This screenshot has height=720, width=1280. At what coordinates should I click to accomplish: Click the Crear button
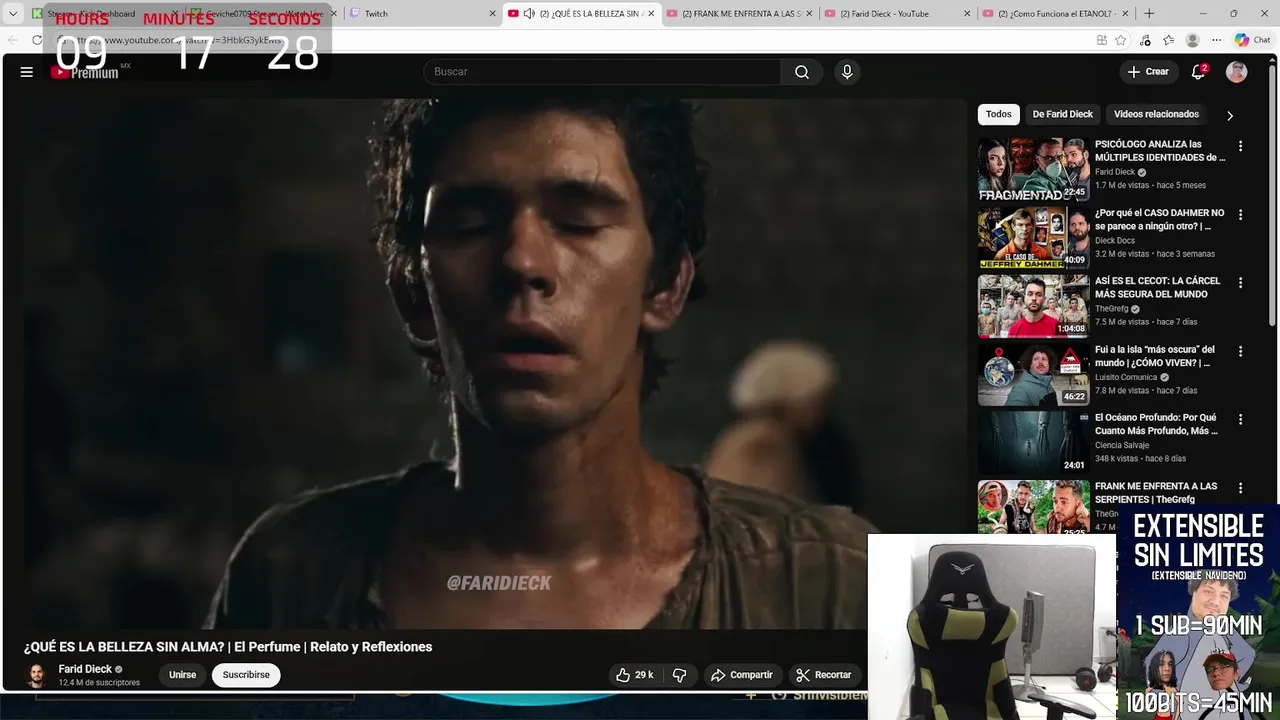point(1148,72)
